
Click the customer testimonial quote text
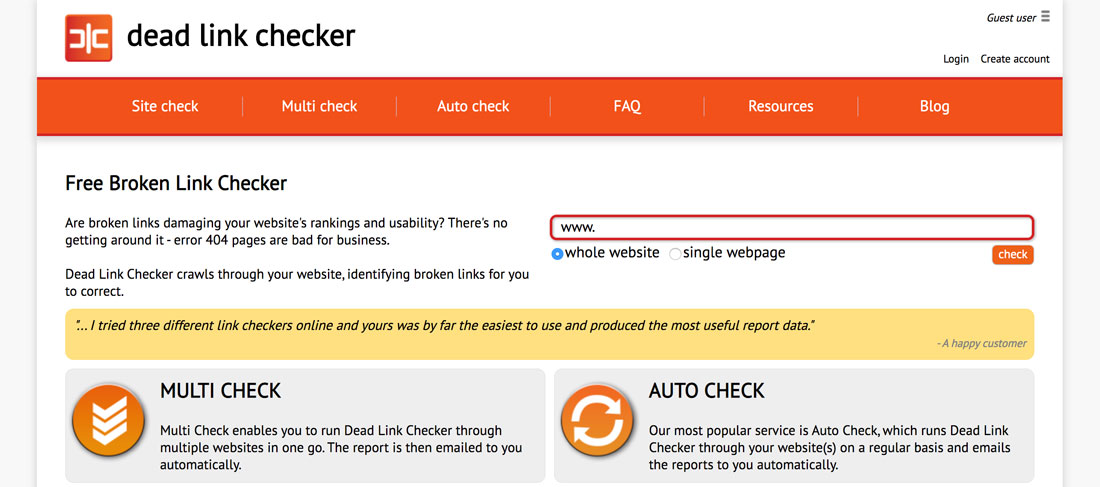point(445,326)
